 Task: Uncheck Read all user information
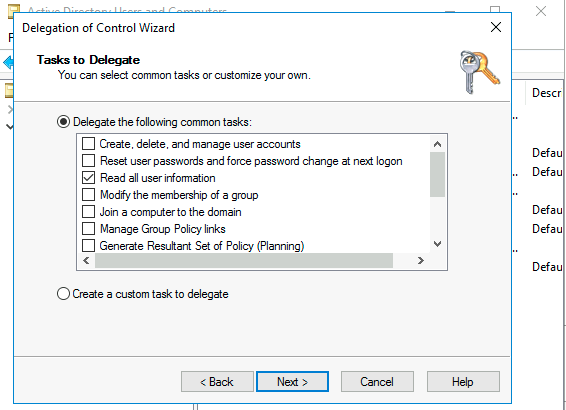point(88,178)
